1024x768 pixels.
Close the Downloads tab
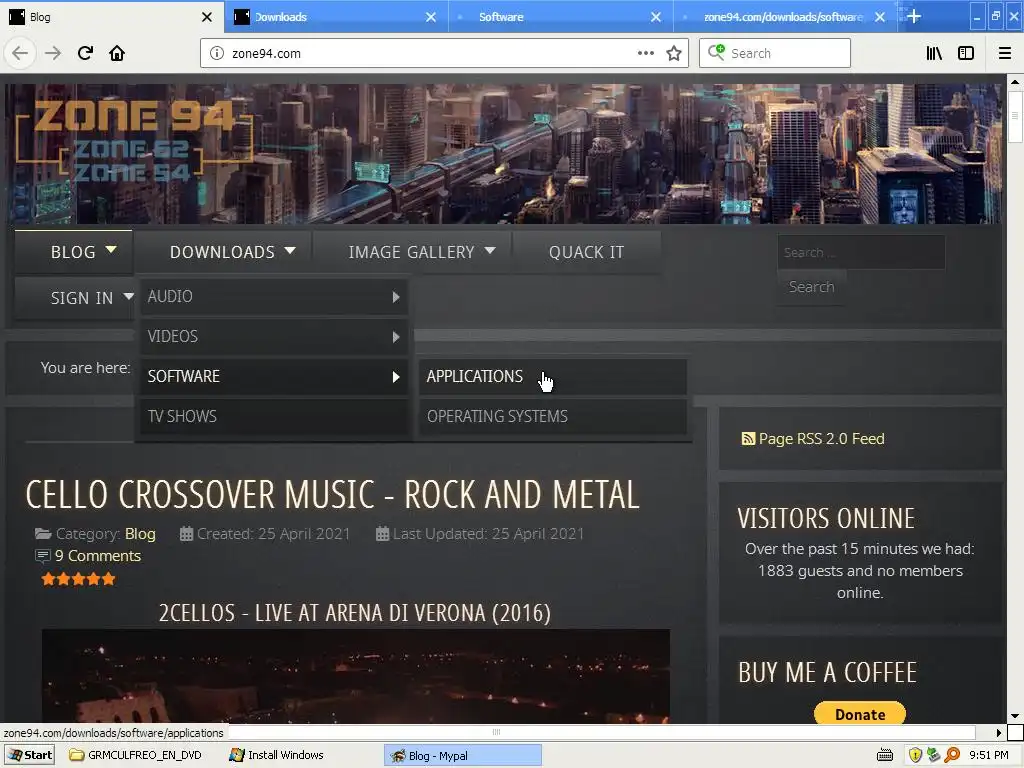[431, 18]
